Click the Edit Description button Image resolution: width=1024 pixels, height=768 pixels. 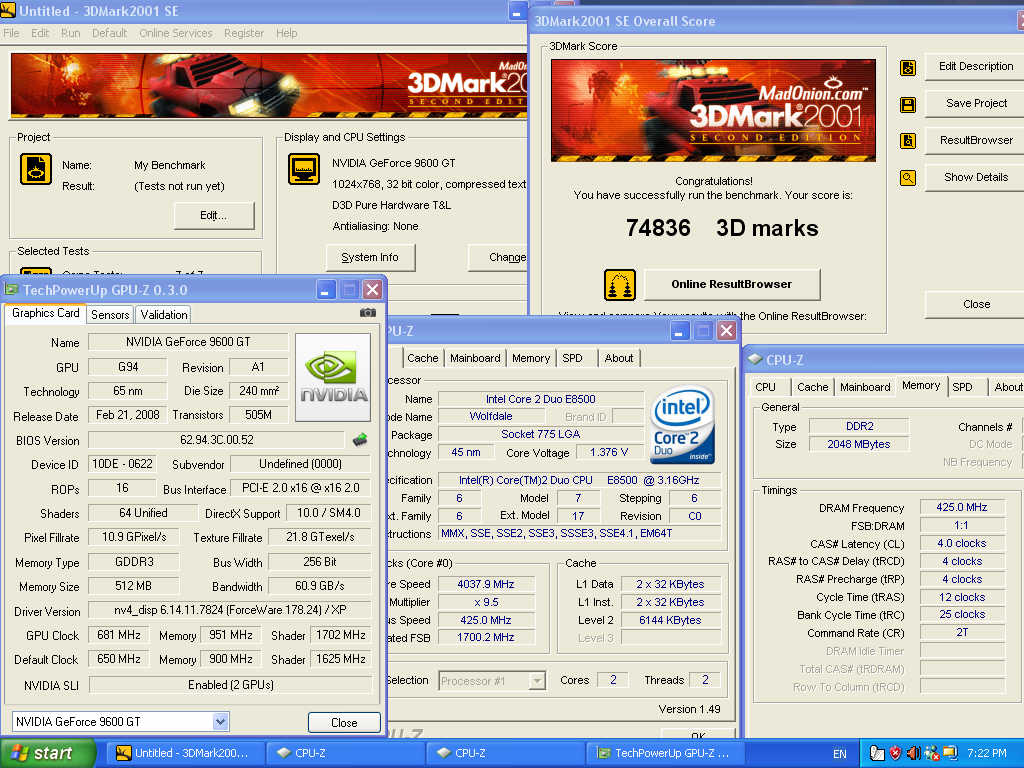pos(975,67)
